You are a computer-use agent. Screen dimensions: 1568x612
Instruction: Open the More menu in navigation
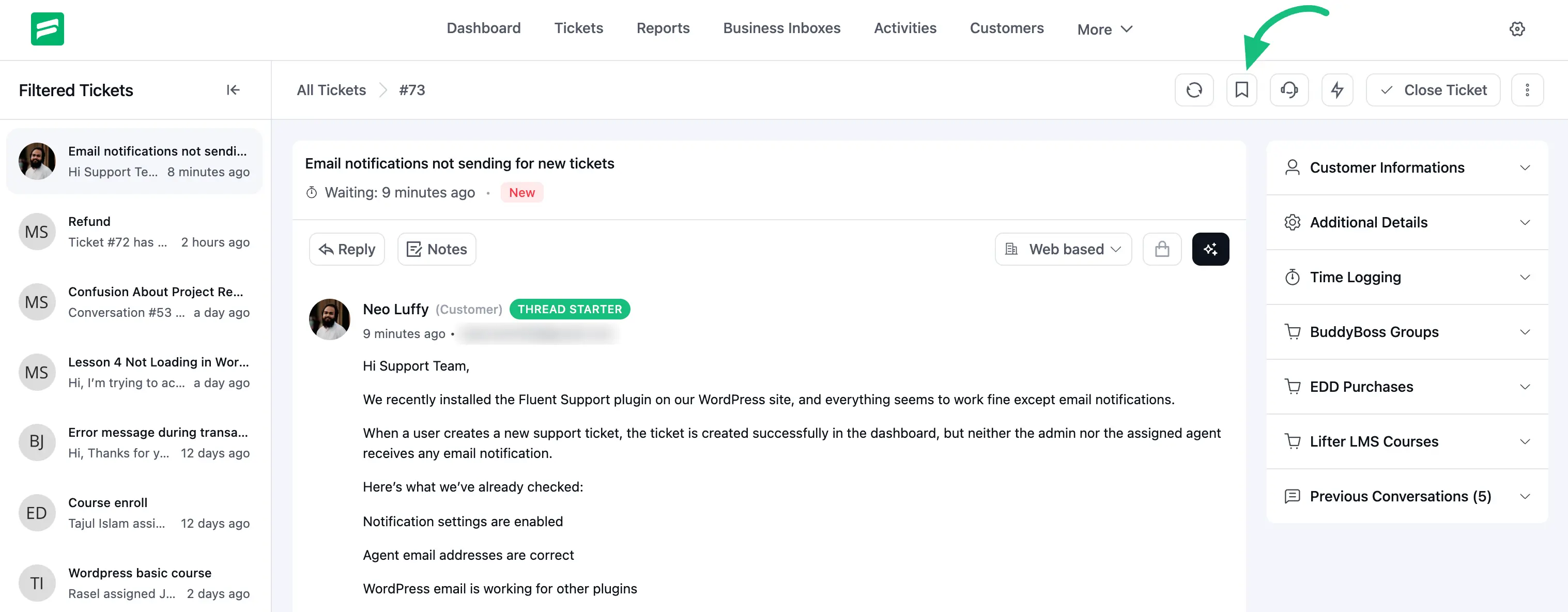[1104, 29]
